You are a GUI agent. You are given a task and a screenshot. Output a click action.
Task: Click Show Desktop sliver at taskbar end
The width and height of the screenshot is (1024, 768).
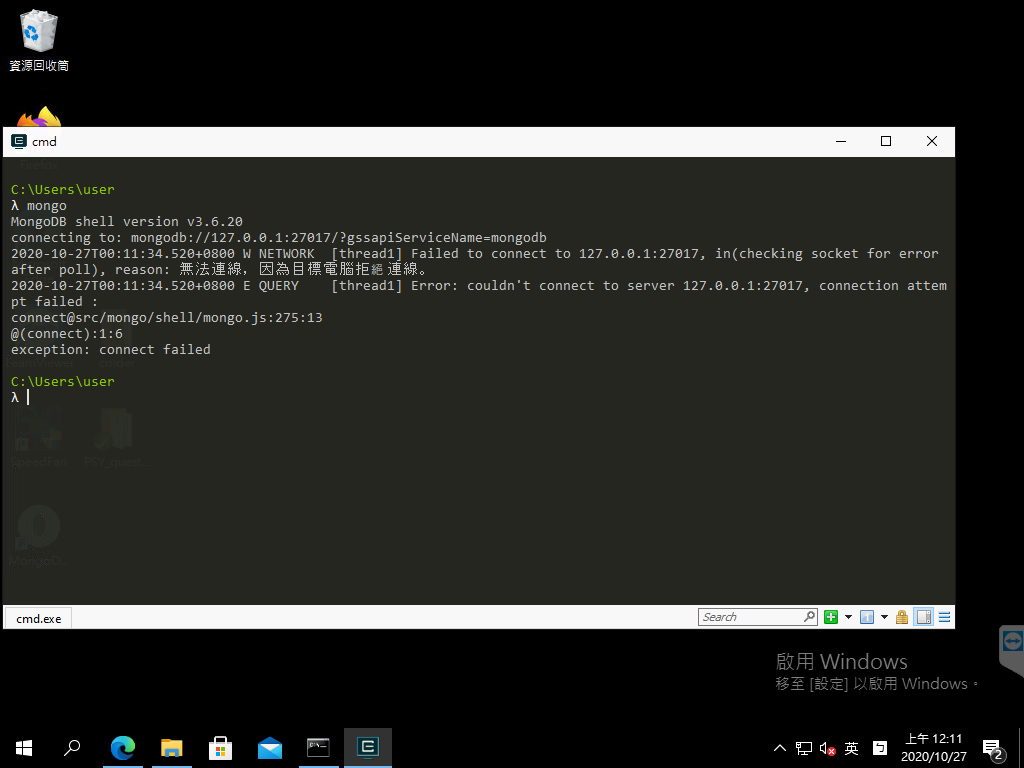(x=1021, y=748)
